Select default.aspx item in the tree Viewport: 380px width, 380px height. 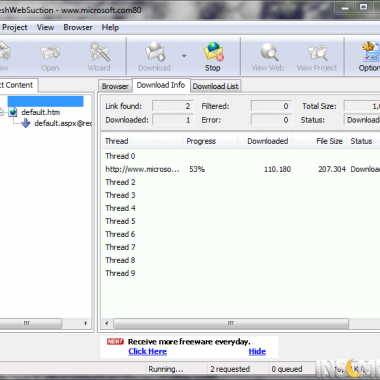click(x=63, y=124)
